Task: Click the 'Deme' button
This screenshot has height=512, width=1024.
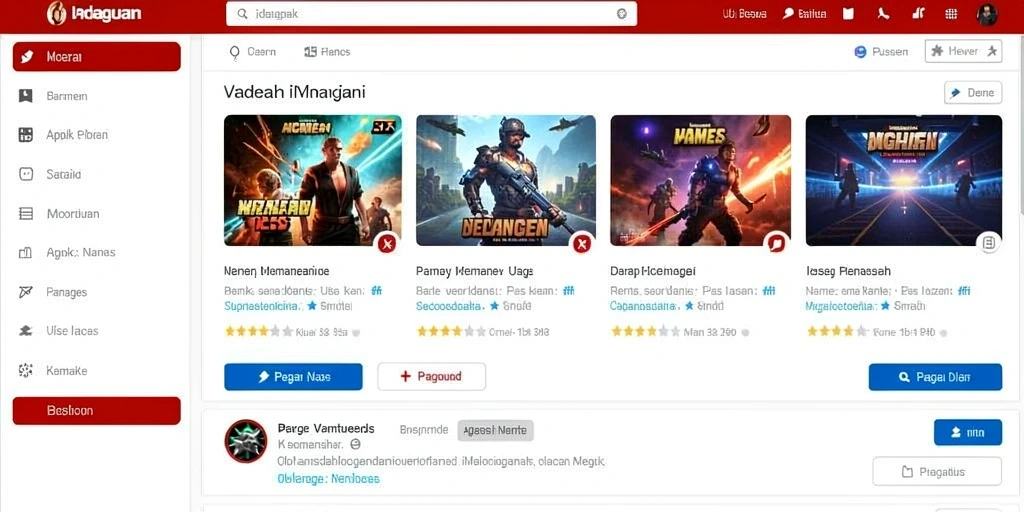Action: 973,93
